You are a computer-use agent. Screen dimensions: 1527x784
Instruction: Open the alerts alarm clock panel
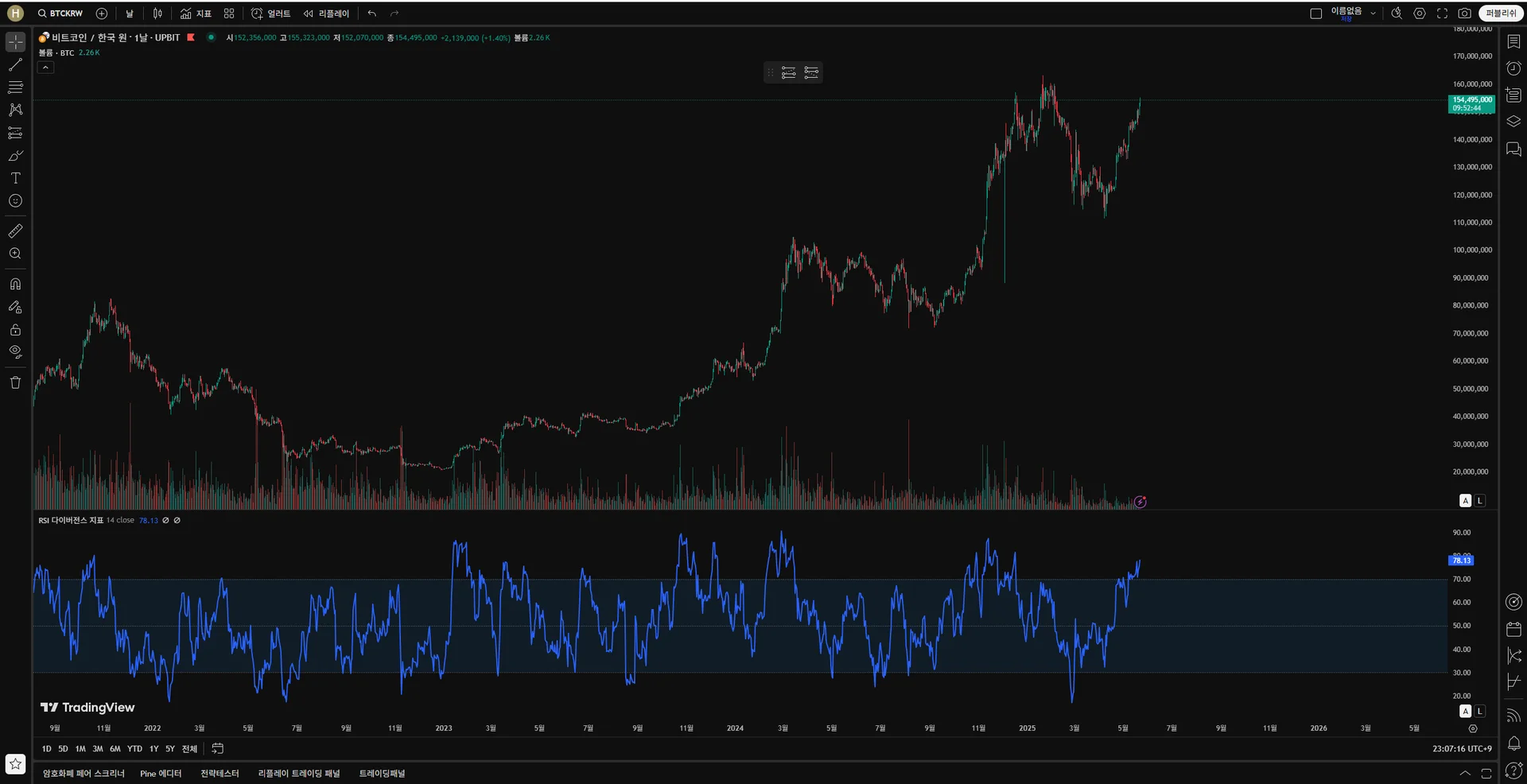pos(1513,68)
